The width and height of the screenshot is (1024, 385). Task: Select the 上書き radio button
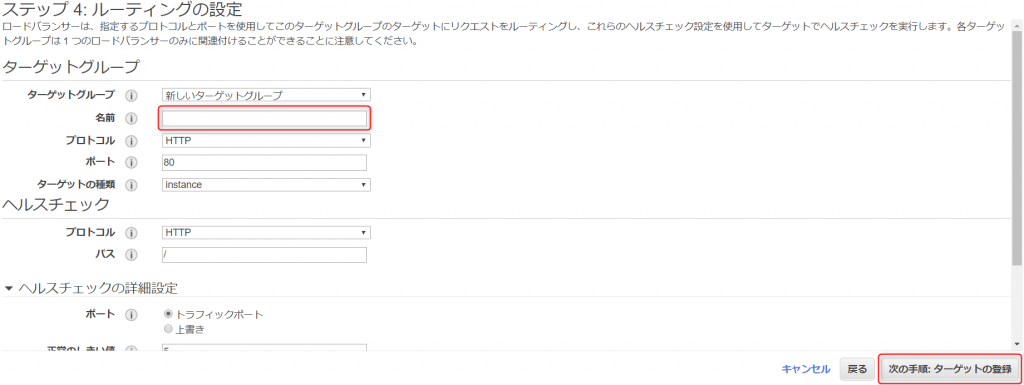pyautogui.click(x=168, y=329)
